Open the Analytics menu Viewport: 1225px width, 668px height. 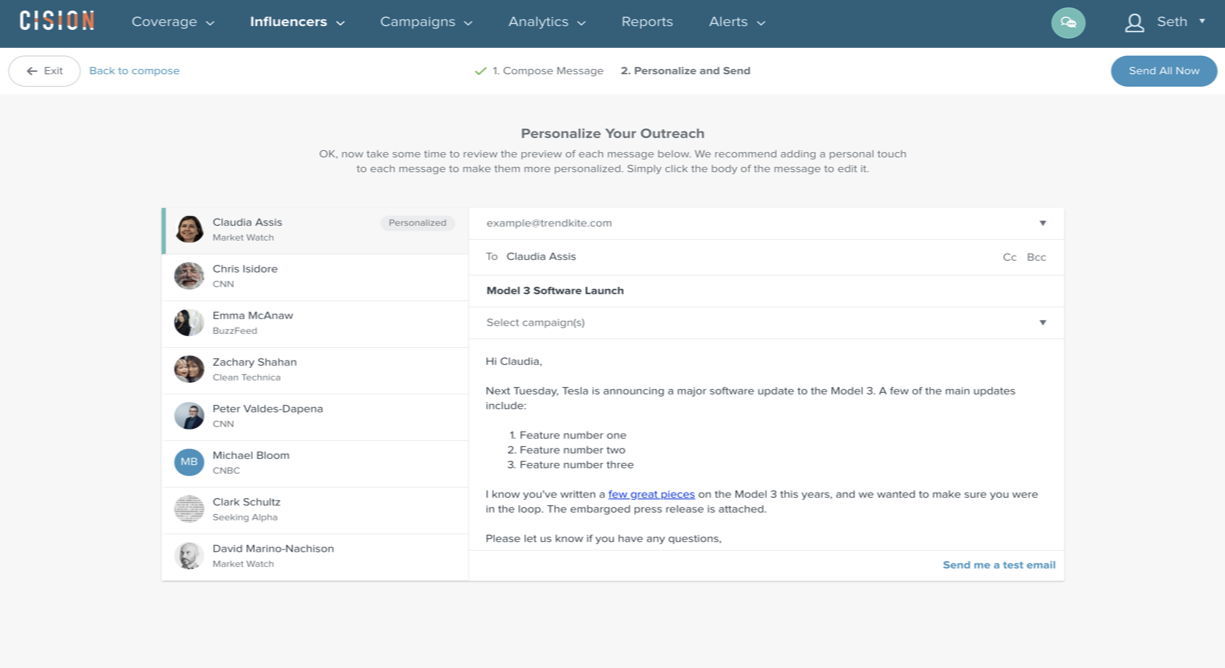pos(547,22)
